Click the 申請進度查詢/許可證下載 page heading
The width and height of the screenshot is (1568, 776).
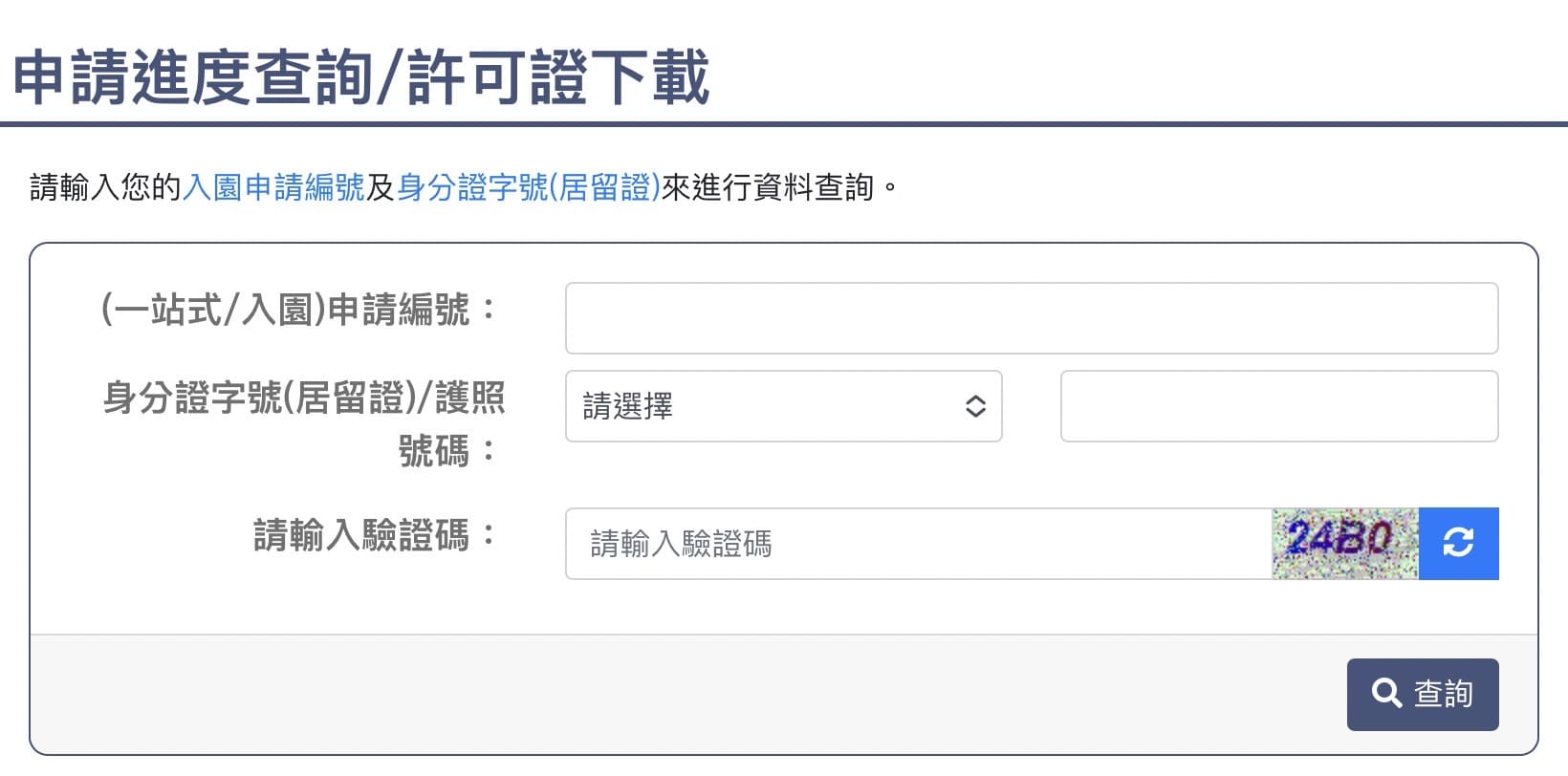[x=361, y=78]
